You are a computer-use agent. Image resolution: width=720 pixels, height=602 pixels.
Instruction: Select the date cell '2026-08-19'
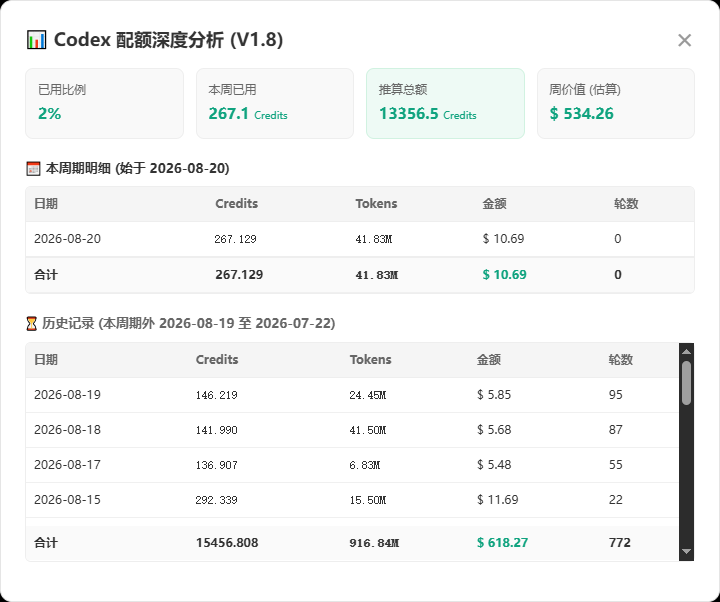coord(68,395)
